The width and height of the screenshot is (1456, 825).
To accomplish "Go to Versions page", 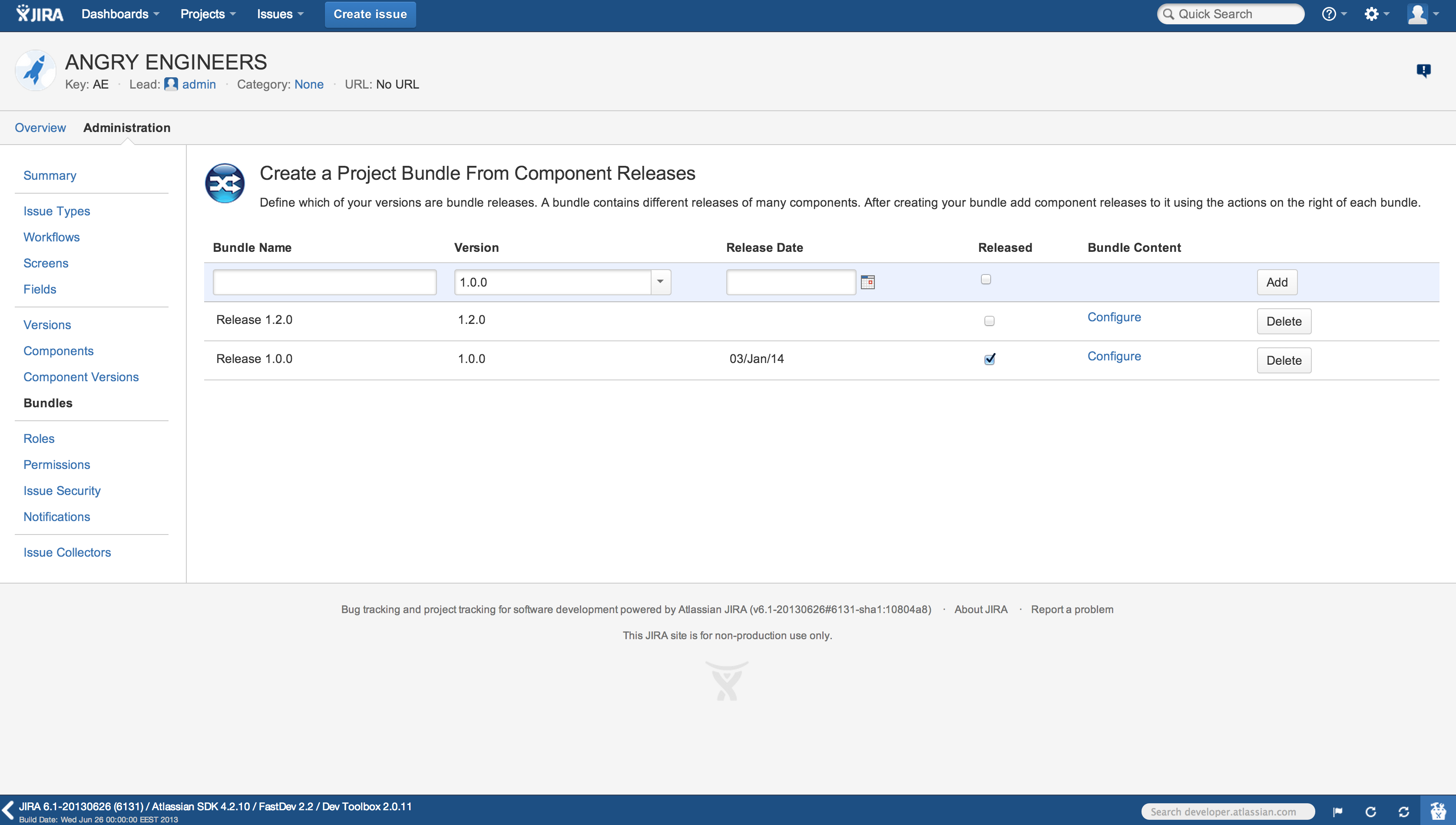I will [47, 325].
